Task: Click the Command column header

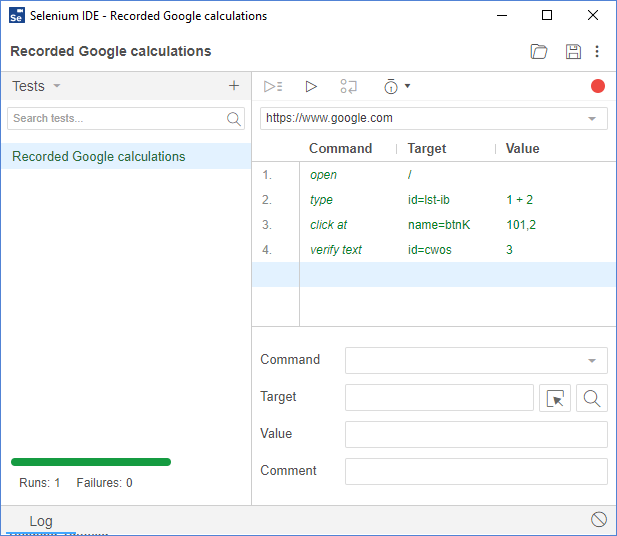Action: click(x=340, y=148)
